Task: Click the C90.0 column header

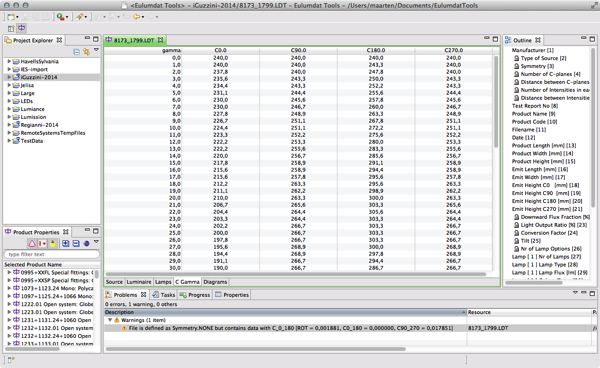Action: coord(298,50)
